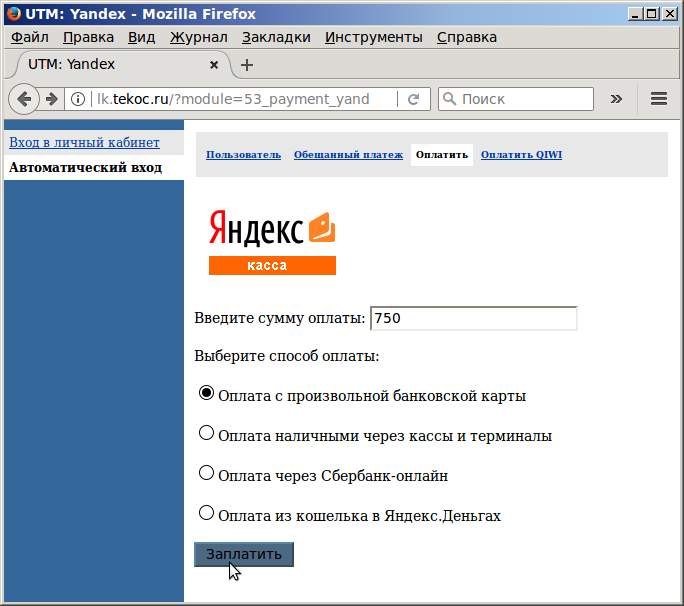The height and width of the screenshot is (606, 684).
Task: Click the Yandex Kassa logo image
Action: tap(272, 241)
